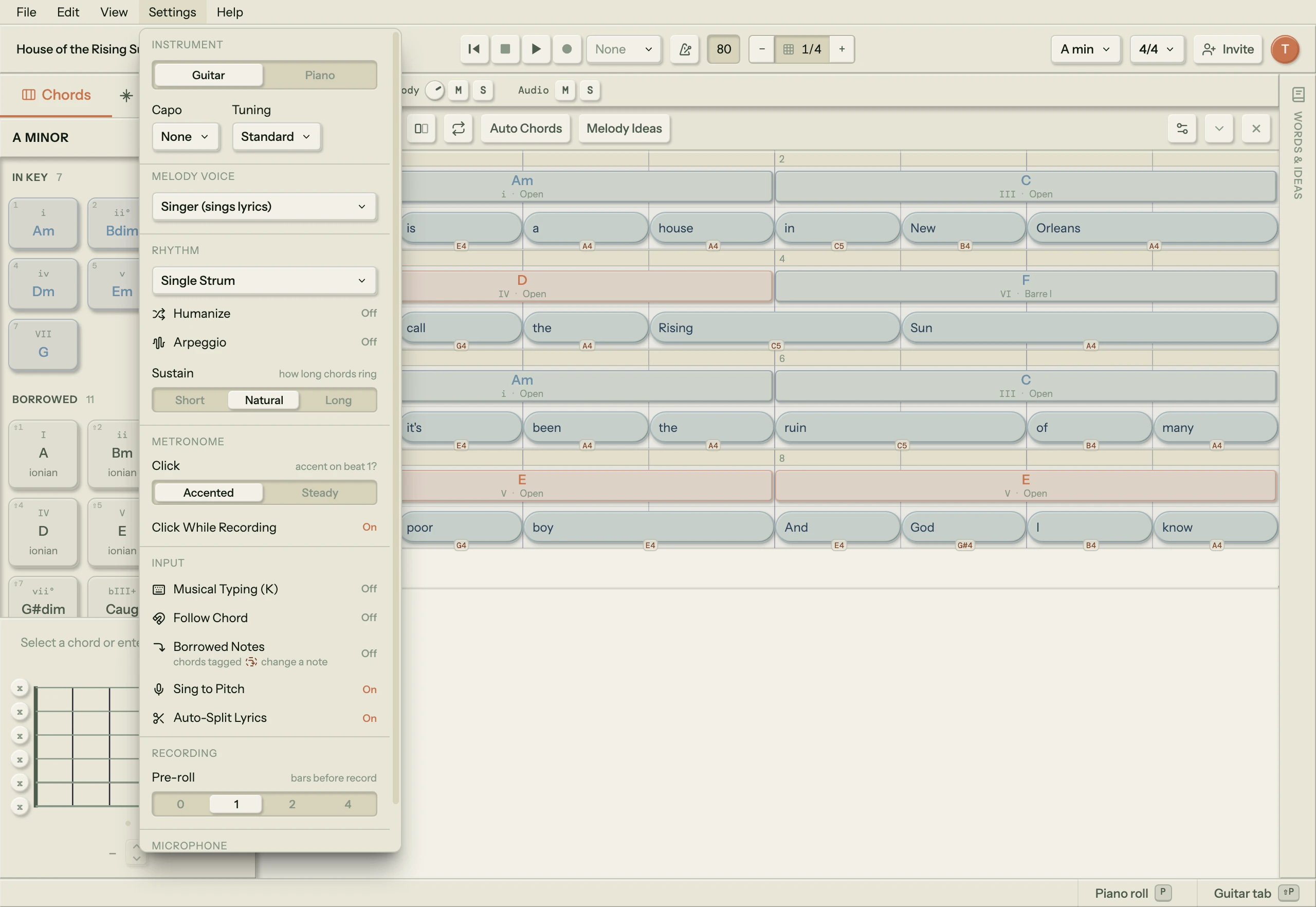Viewport: 1316px width, 907px height.
Task: Click the asterisk tab icon next to Chords
Action: click(126, 95)
